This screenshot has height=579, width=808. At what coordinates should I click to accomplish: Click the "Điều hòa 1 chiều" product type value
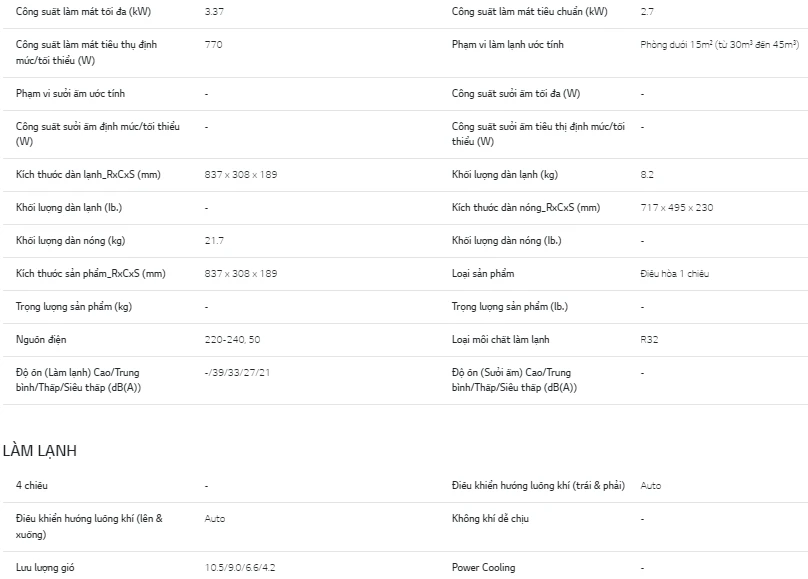[x=675, y=274]
